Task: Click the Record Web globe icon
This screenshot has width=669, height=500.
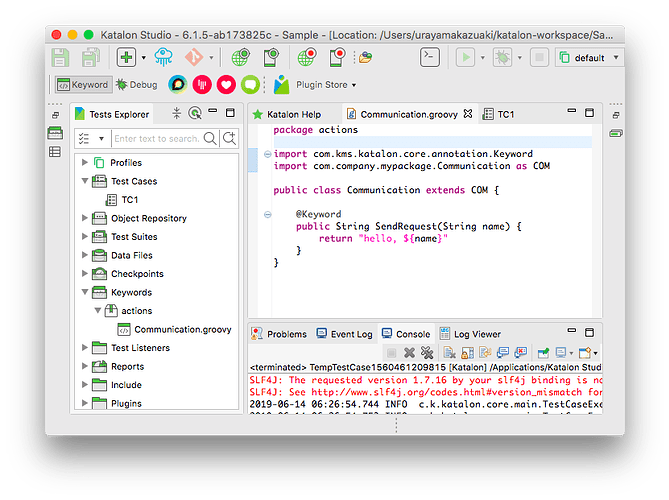Action: coord(307,57)
